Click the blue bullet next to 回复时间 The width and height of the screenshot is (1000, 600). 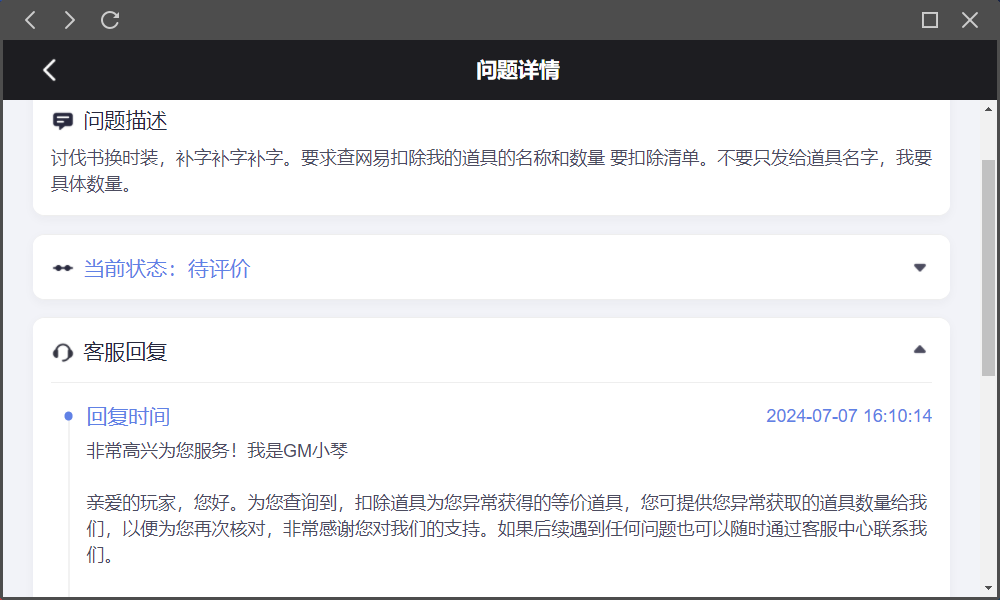68,416
